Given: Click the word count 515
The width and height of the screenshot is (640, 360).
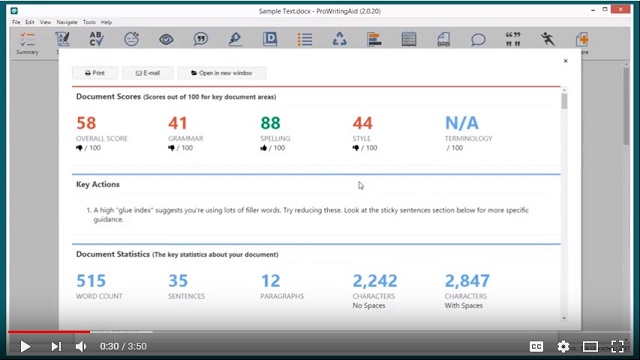Looking at the screenshot, I should [91, 281].
